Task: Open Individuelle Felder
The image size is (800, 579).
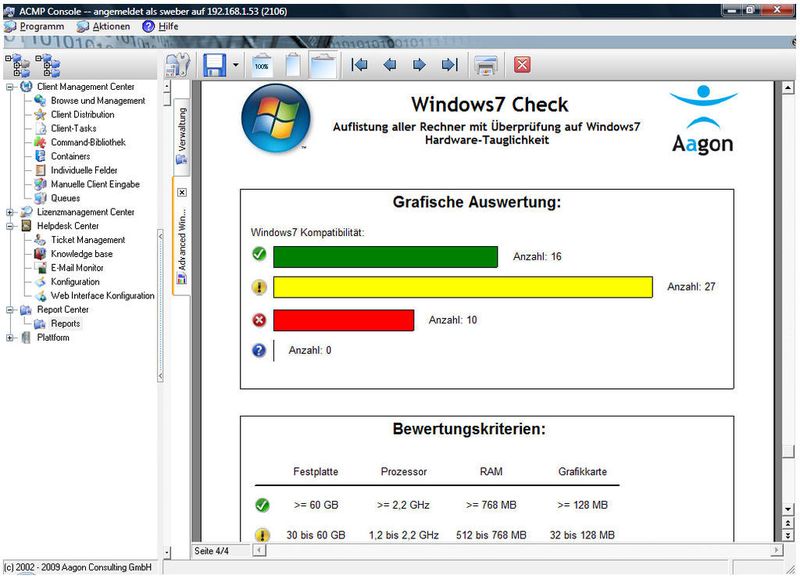Action: click(84, 170)
